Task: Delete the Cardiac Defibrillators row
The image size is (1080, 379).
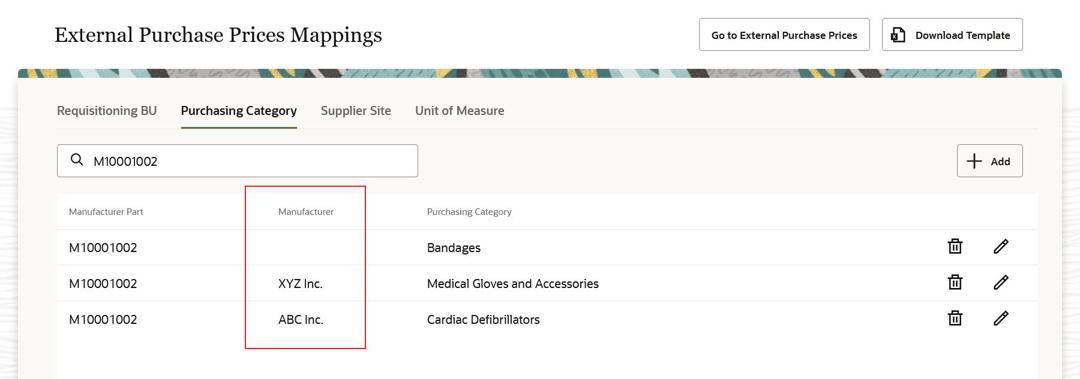Action: (x=955, y=318)
